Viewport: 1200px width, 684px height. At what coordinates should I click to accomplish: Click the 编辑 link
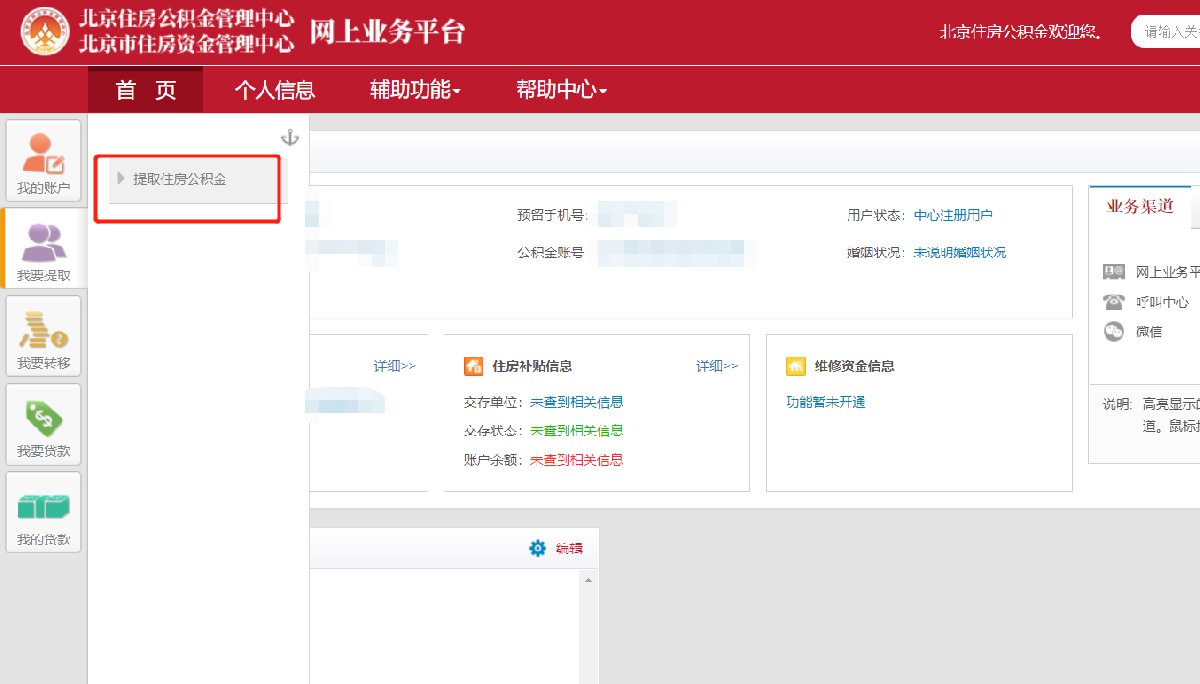pyautogui.click(x=569, y=548)
